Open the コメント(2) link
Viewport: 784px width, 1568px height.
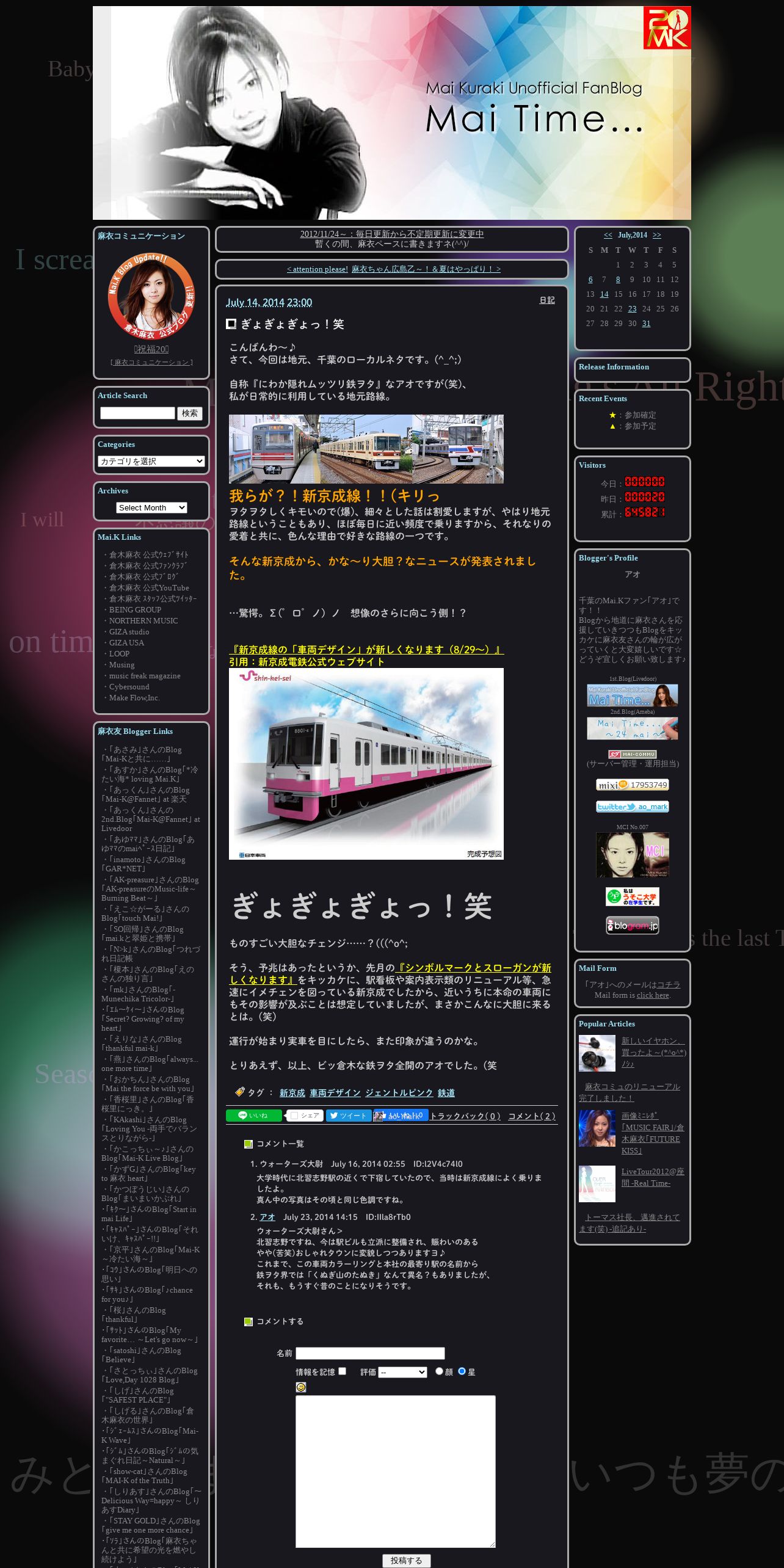pyautogui.click(x=532, y=1116)
